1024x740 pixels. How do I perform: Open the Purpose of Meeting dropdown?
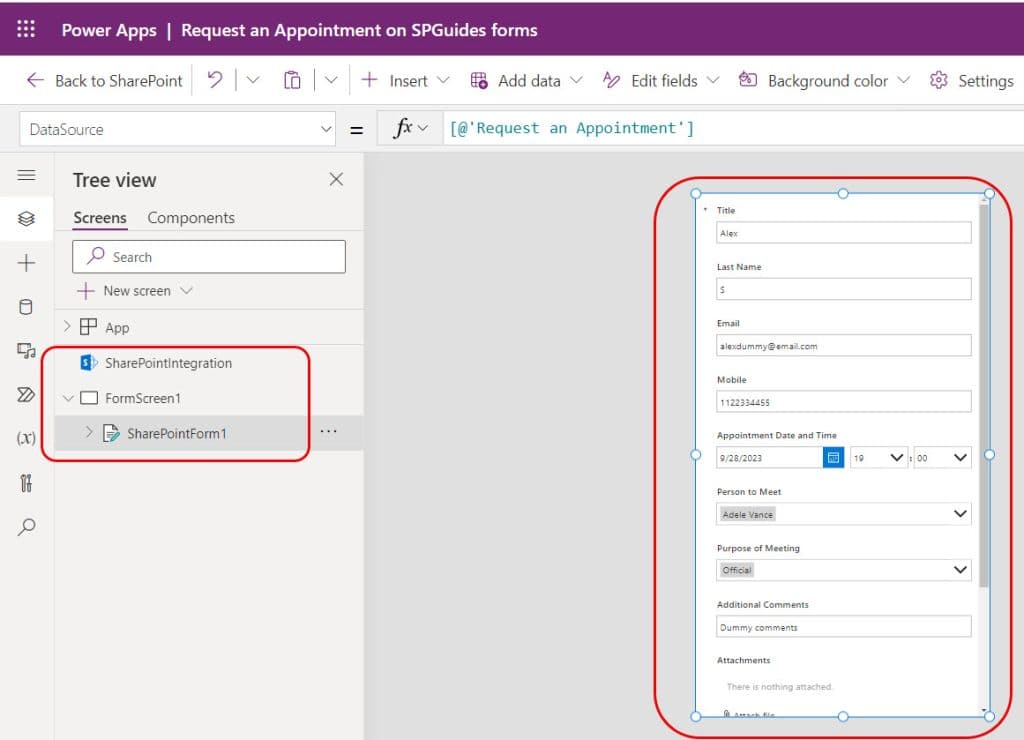click(x=843, y=570)
